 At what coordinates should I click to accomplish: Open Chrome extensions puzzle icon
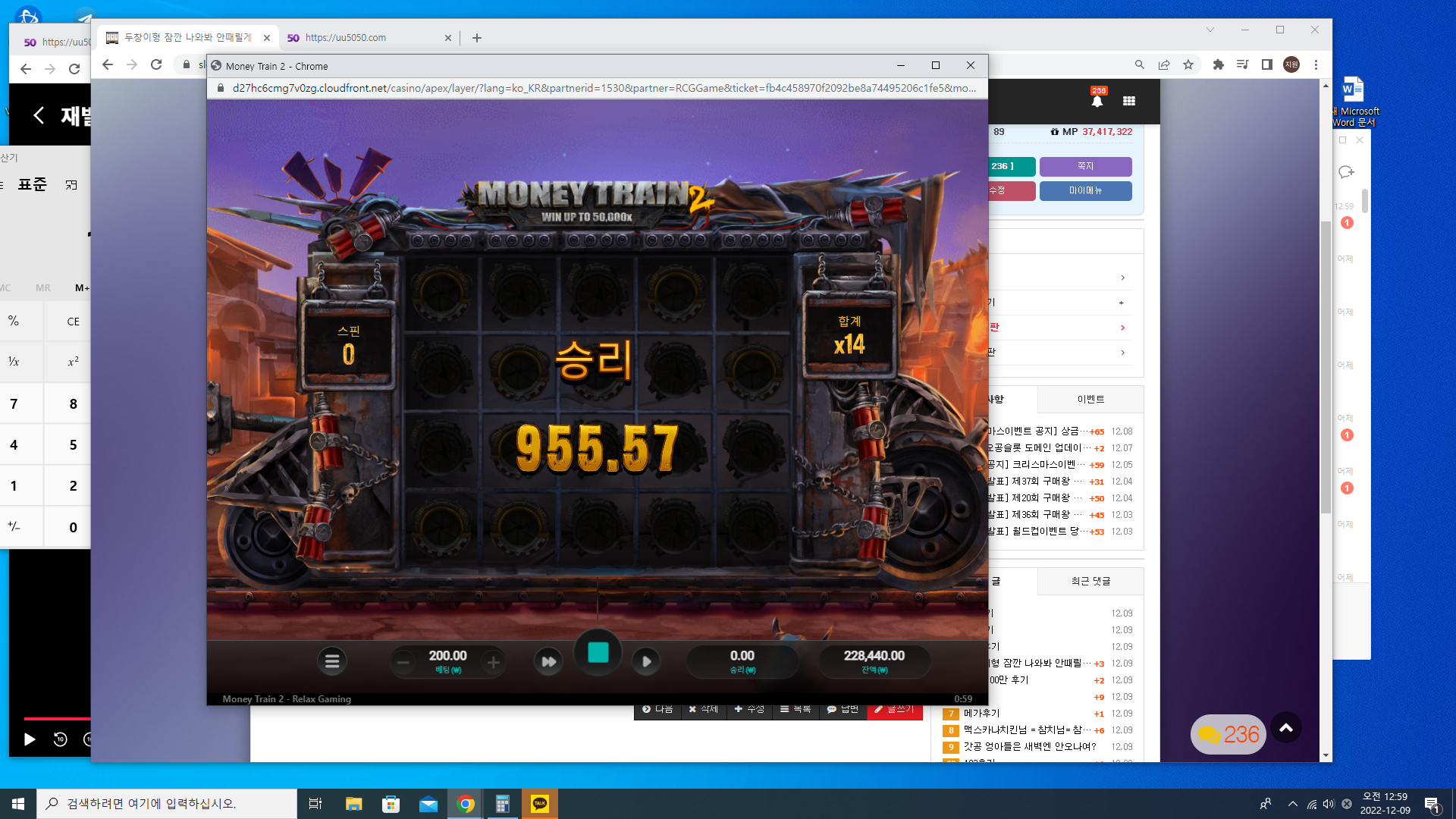coord(1219,65)
